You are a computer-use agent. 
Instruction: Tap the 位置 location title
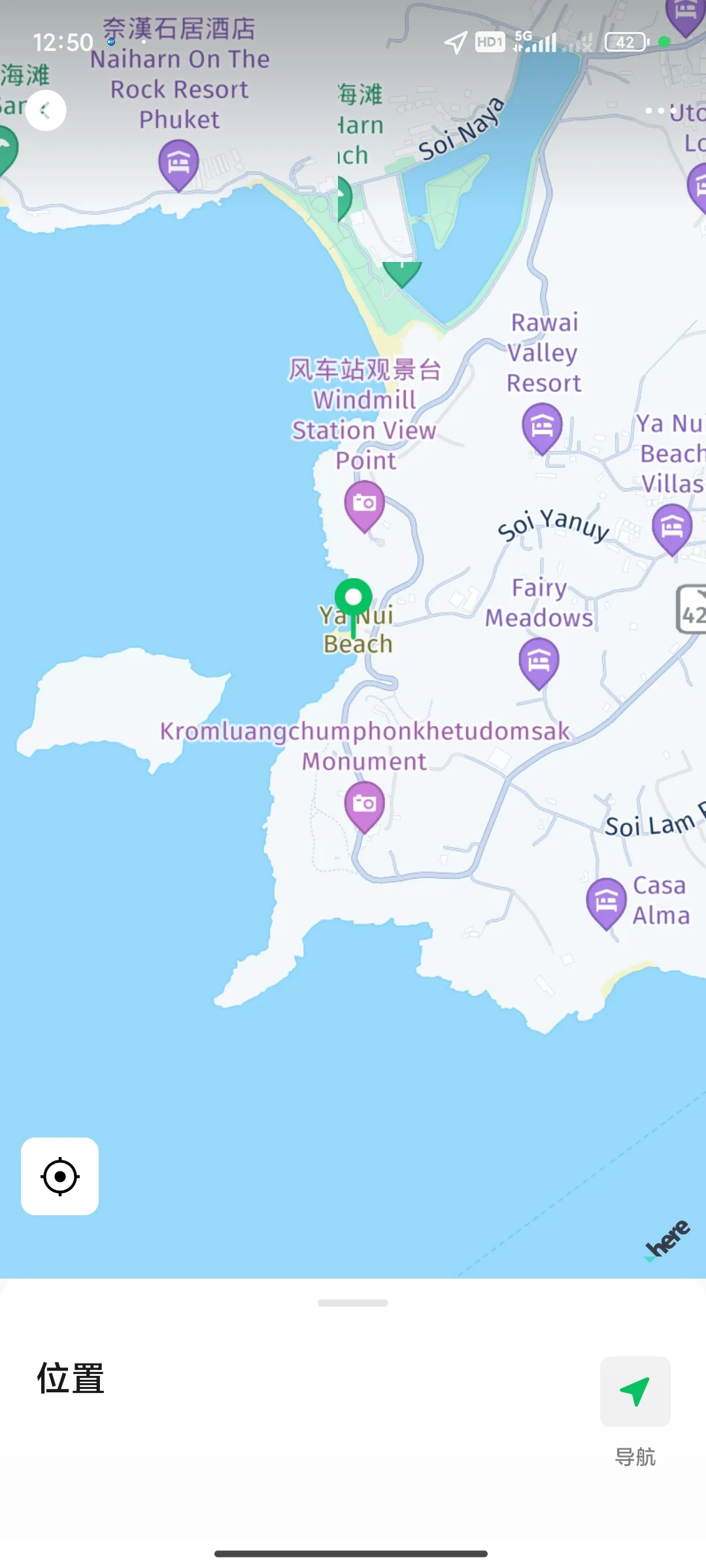click(71, 1379)
